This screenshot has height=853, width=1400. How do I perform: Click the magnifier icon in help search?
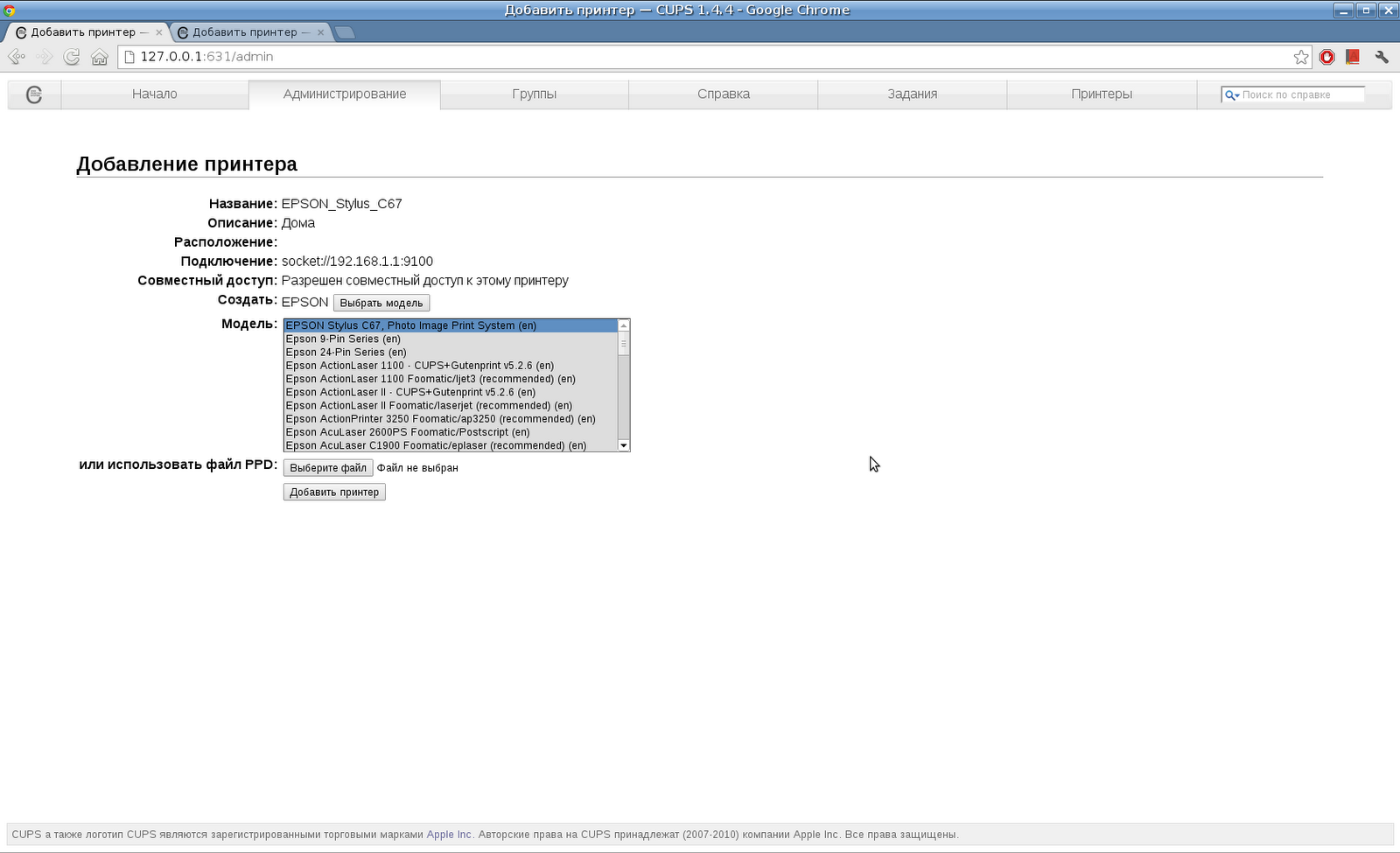pyautogui.click(x=1232, y=94)
